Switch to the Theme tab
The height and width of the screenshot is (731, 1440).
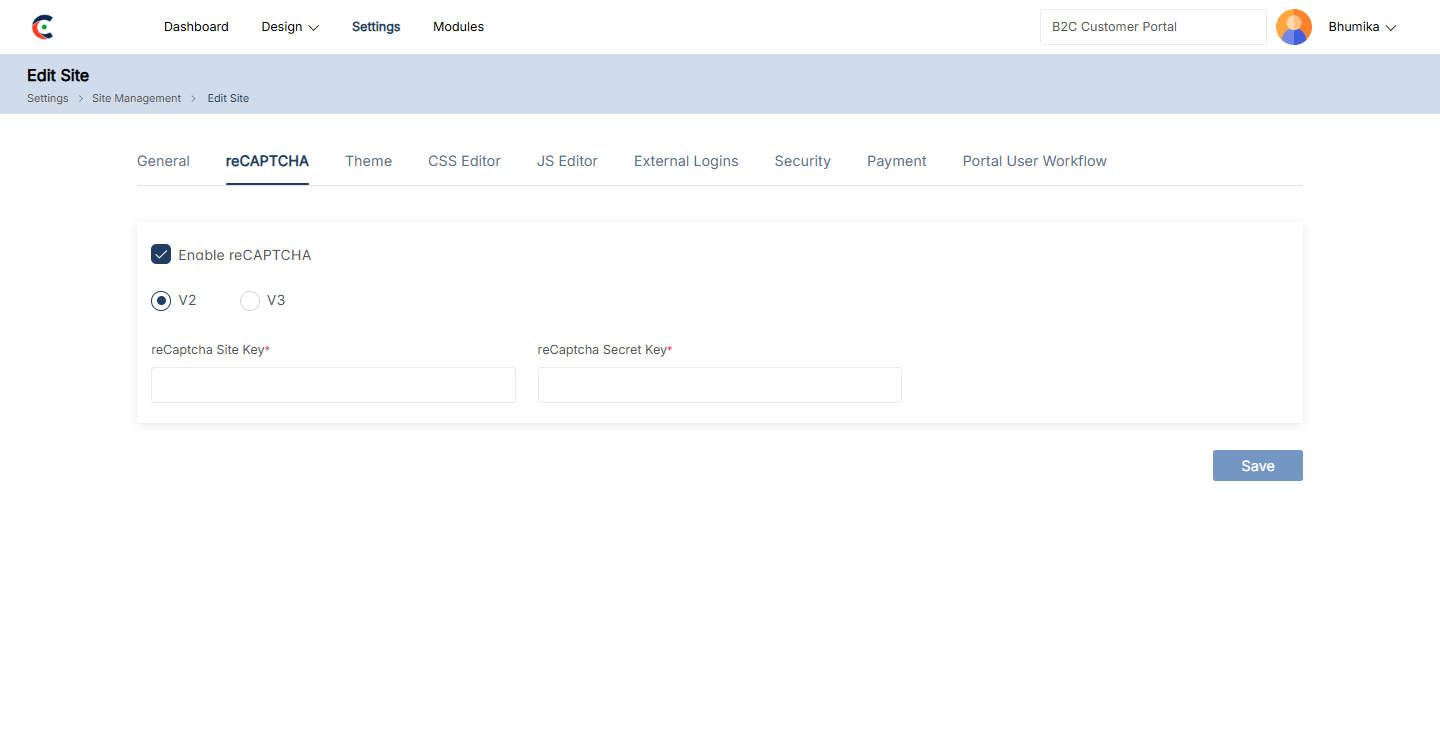[368, 161]
